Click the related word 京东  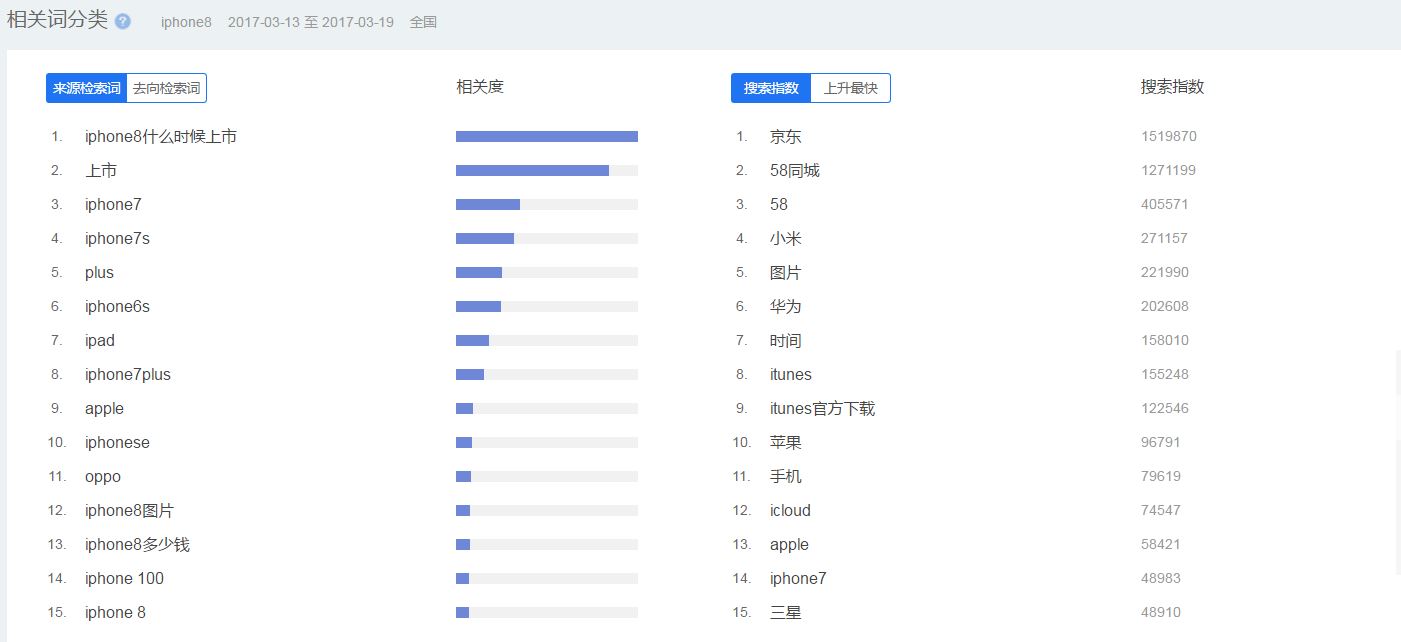click(786, 136)
